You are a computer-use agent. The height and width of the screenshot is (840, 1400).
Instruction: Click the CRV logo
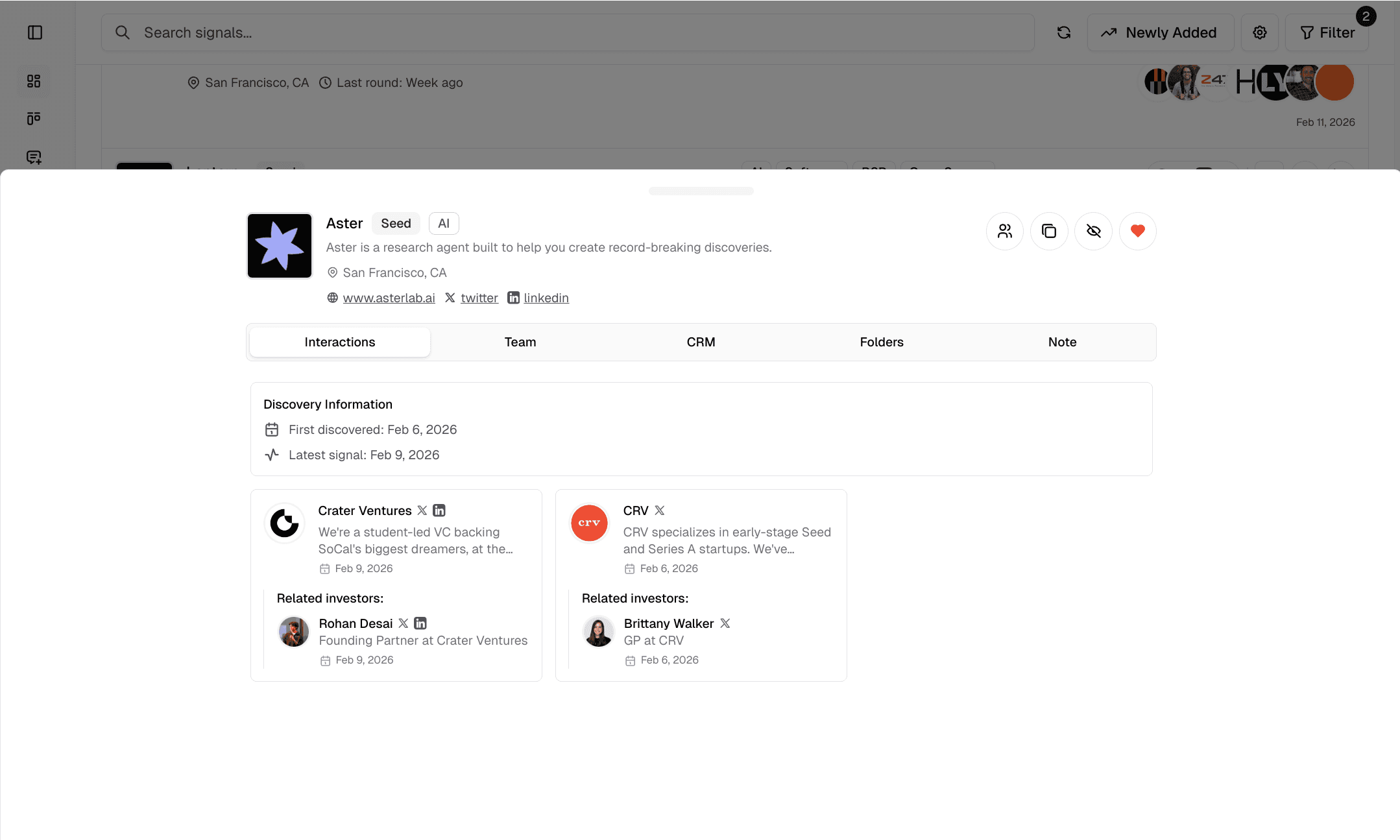(x=589, y=523)
